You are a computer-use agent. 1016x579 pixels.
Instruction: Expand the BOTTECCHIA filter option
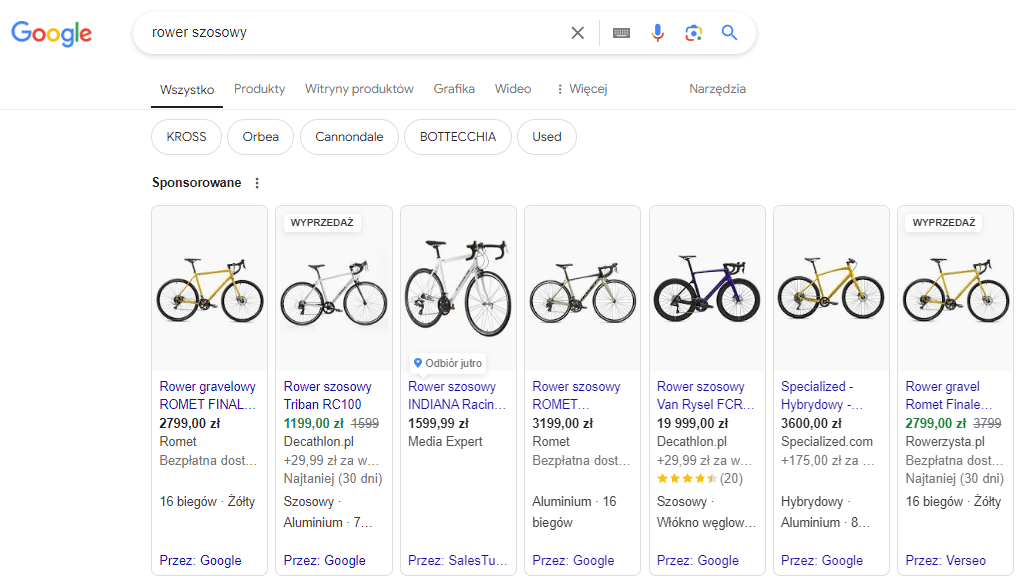coord(457,137)
